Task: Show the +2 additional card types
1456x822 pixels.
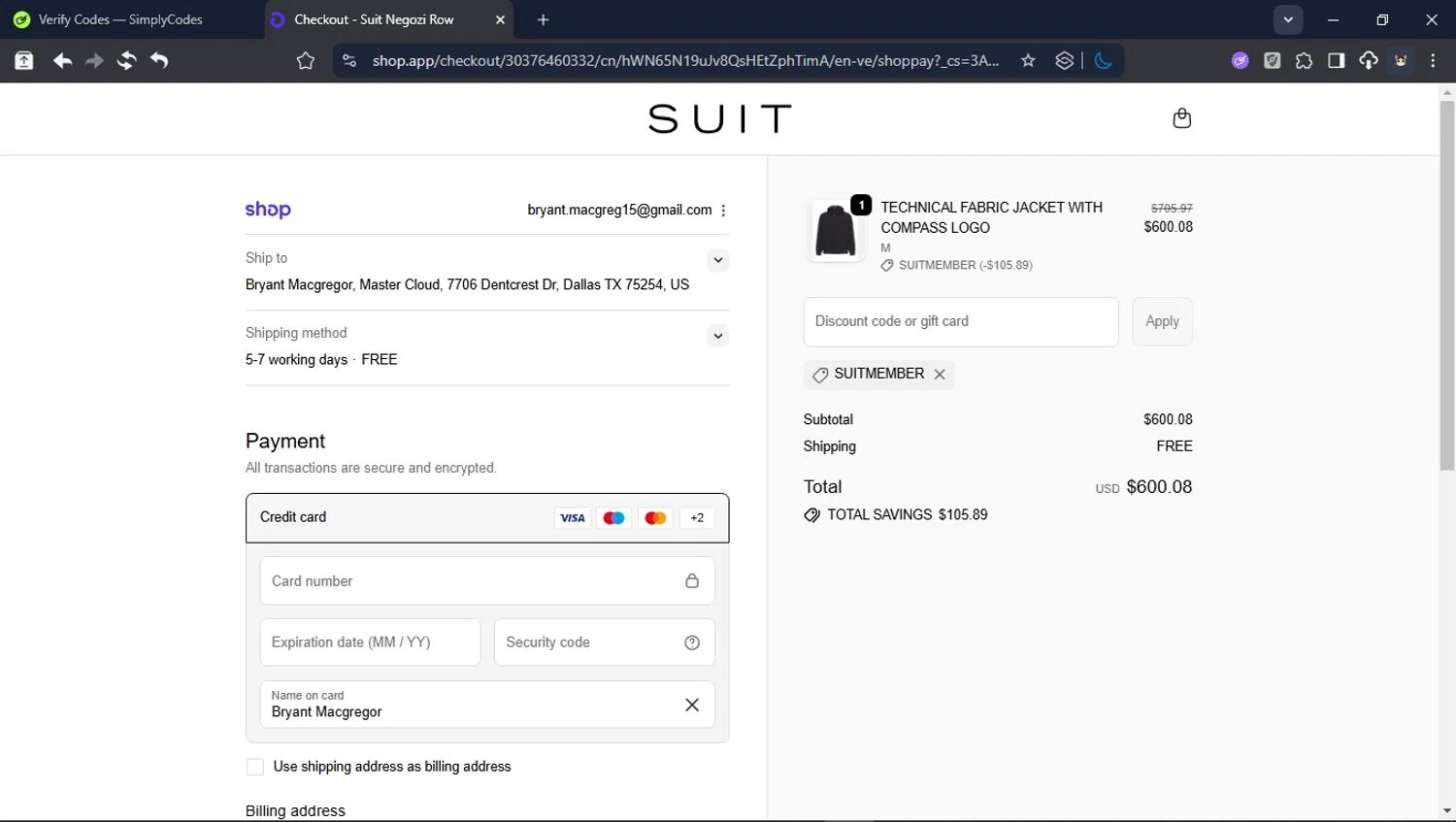Action: (x=697, y=517)
